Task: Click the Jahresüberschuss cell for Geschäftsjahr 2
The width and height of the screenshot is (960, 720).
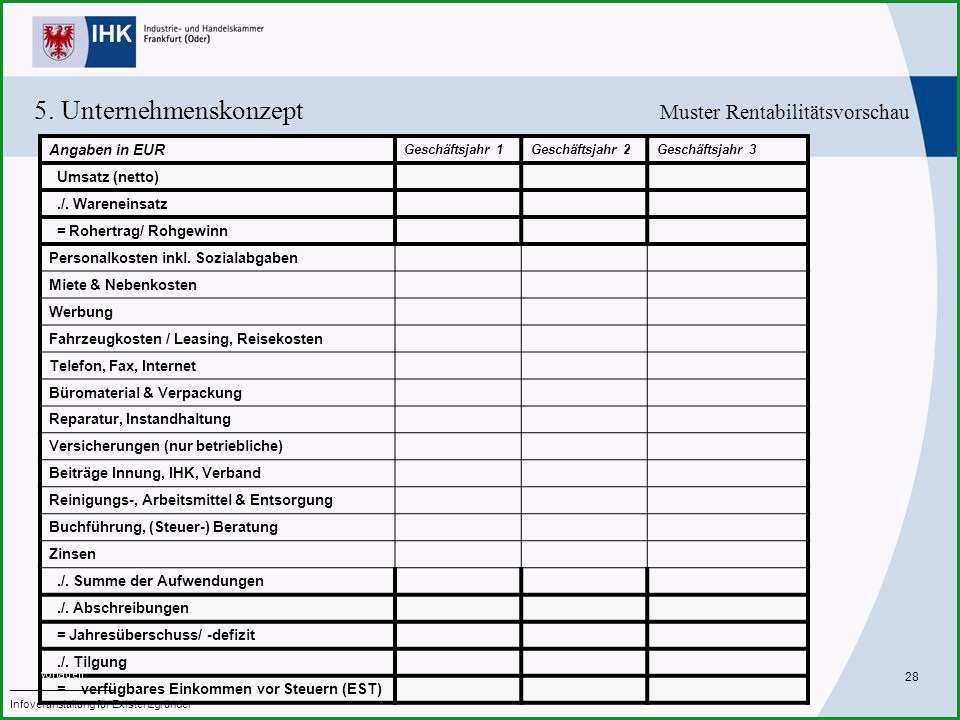Action: (x=584, y=635)
